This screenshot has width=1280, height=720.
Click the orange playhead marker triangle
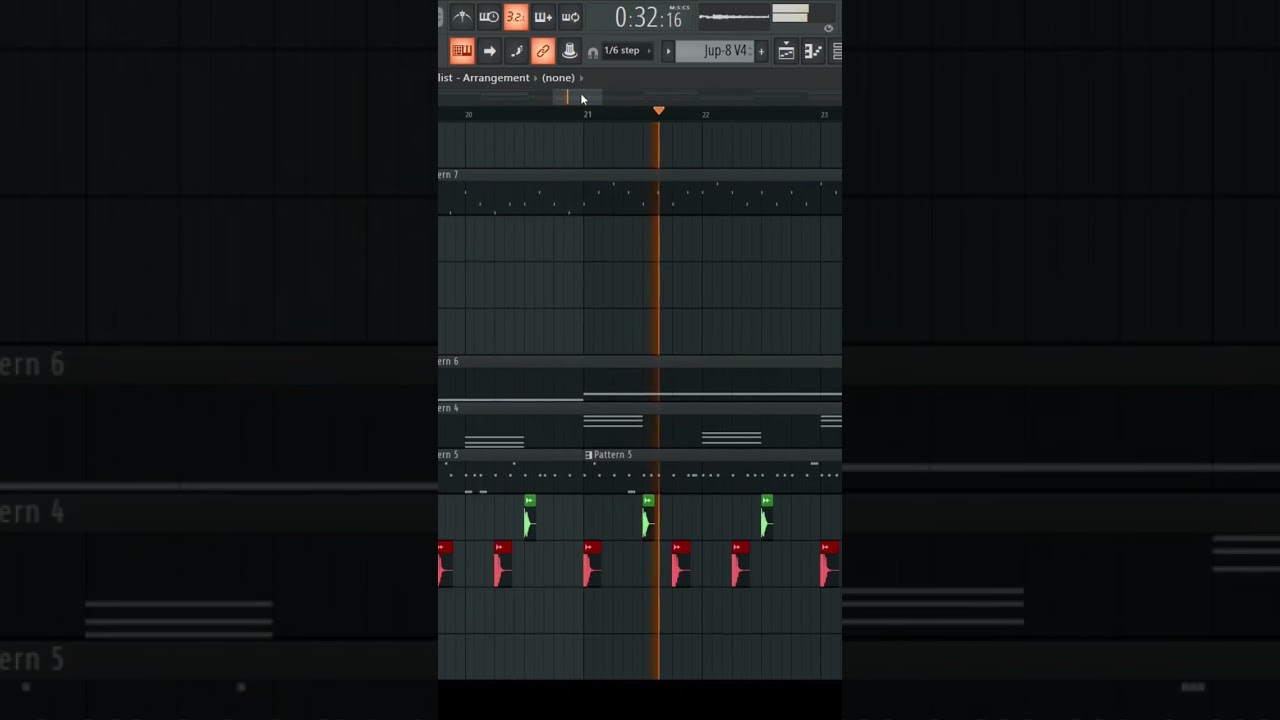click(658, 110)
